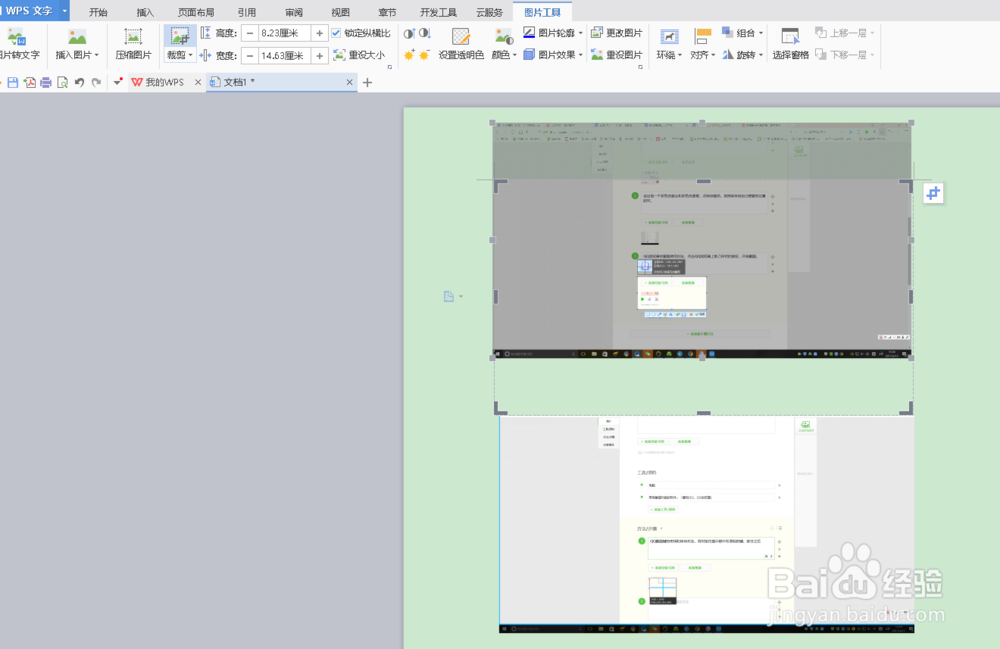1000x649 pixels.
Task: Decrease picture brightness sun icon
Action: [x=425, y=55]
